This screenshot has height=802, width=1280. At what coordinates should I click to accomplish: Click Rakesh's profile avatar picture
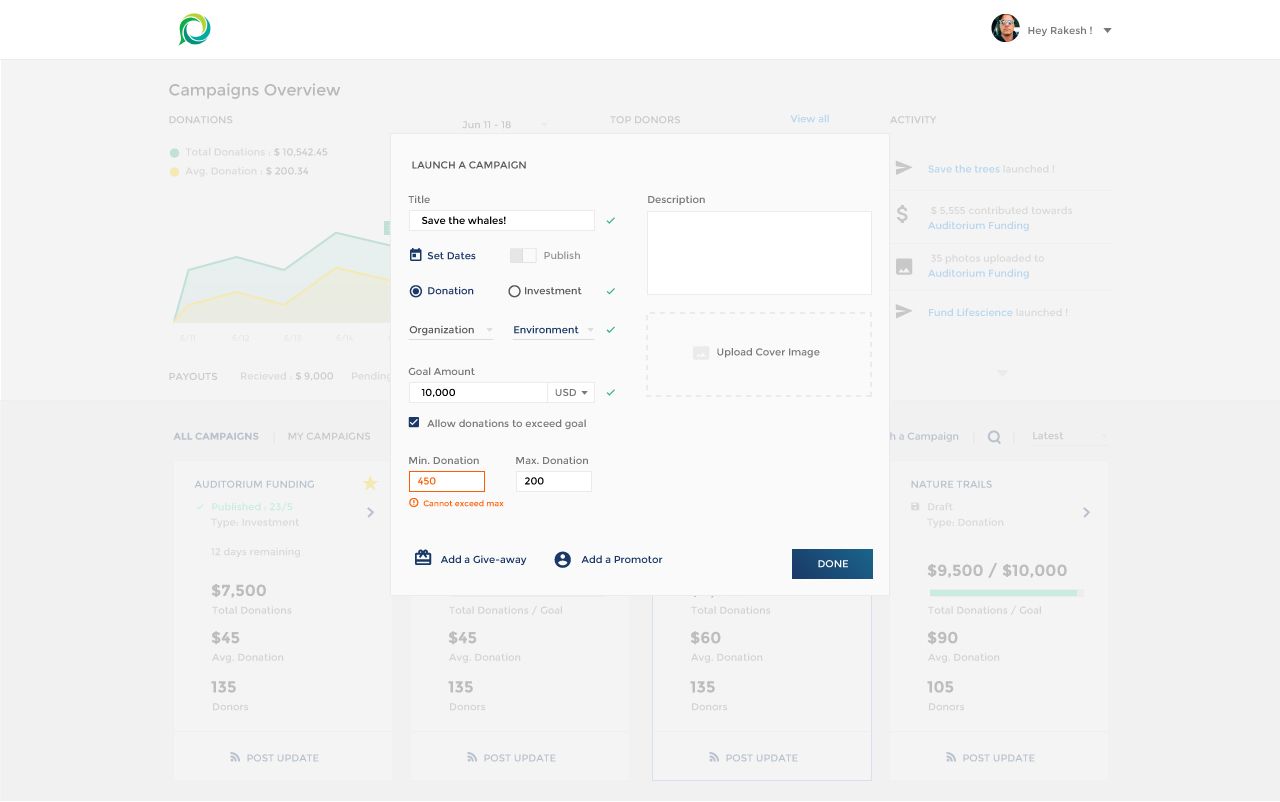coord(1005,29)
